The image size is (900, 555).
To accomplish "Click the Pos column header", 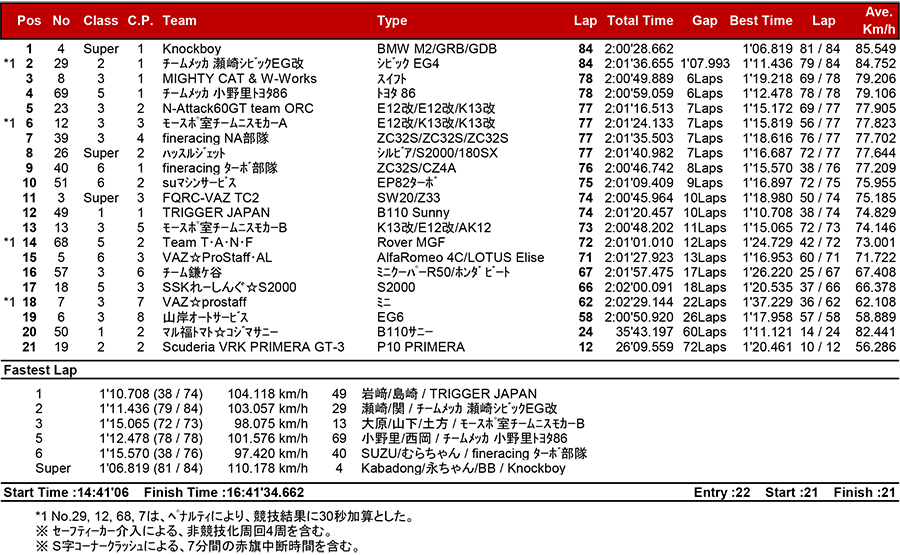I will click(x=29, y=21).
